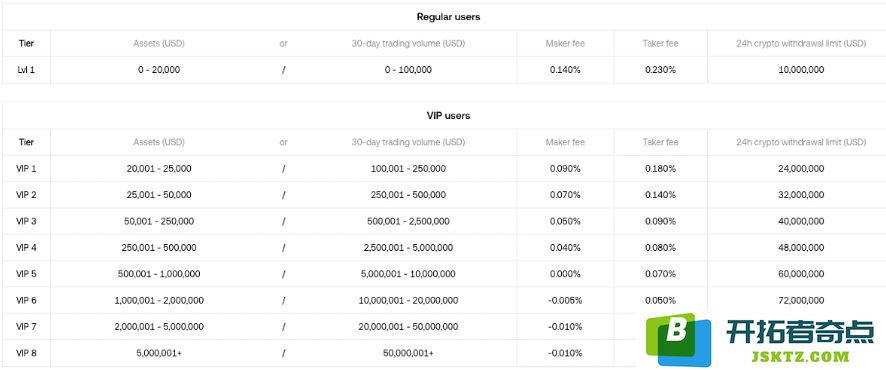Screen dimensions: 886x370
Task: Click the Regular users table heading
Action: pyautogui.click(x=448, y=17)
